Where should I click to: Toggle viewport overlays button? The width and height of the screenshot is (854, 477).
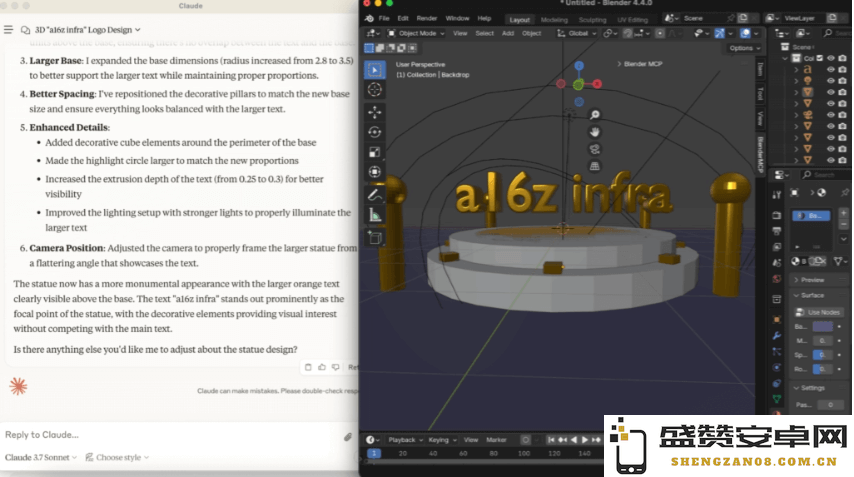point(745,33)
